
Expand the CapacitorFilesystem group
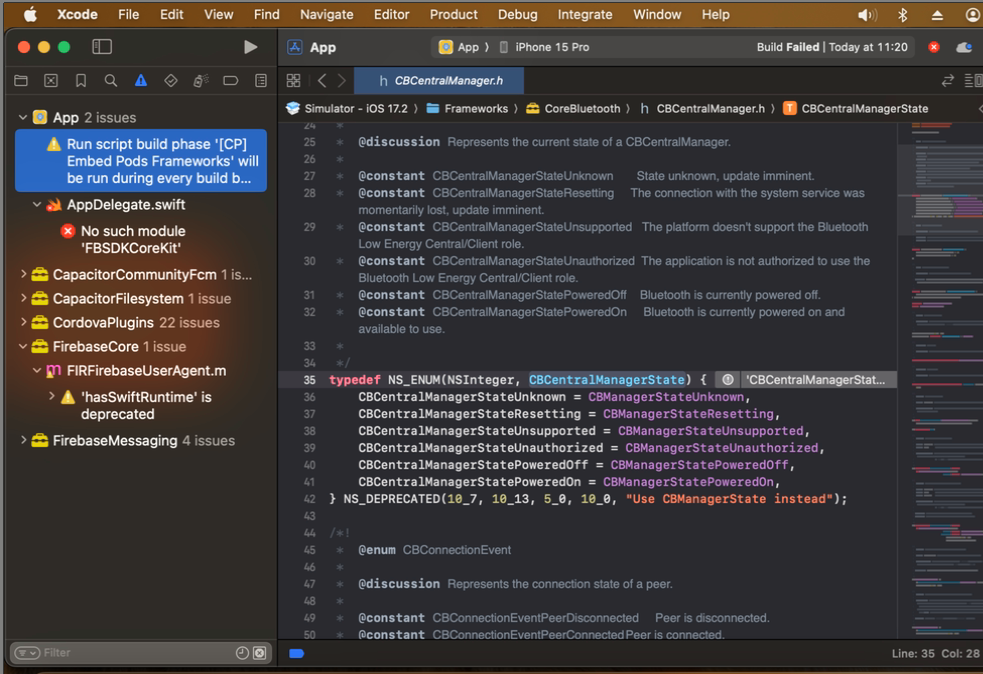pos(23,298)
